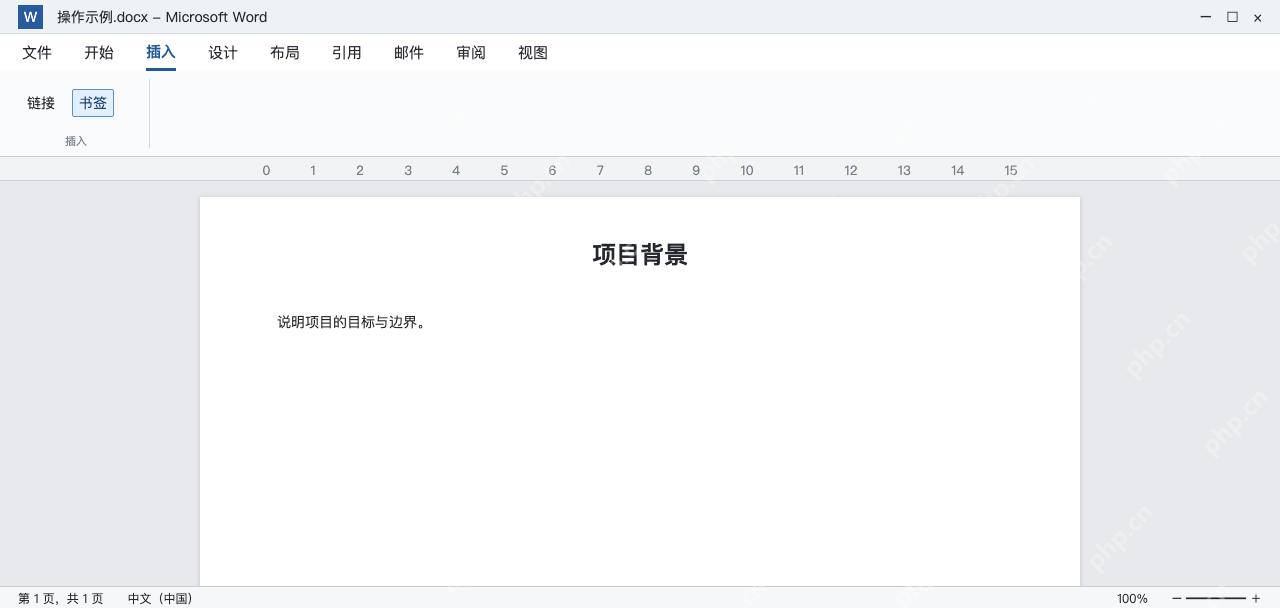Click the Word app icon in title bar
The image size is (1280, 608).
click(30, 17)
